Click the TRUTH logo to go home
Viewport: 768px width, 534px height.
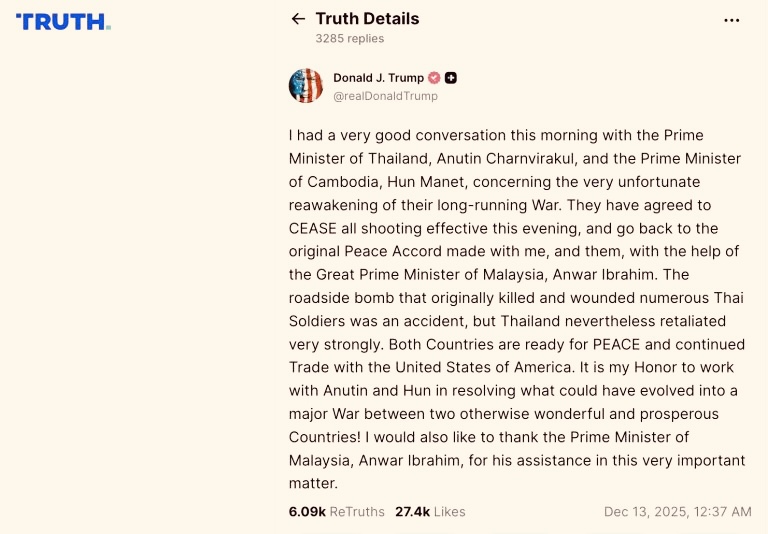(63, 21)
